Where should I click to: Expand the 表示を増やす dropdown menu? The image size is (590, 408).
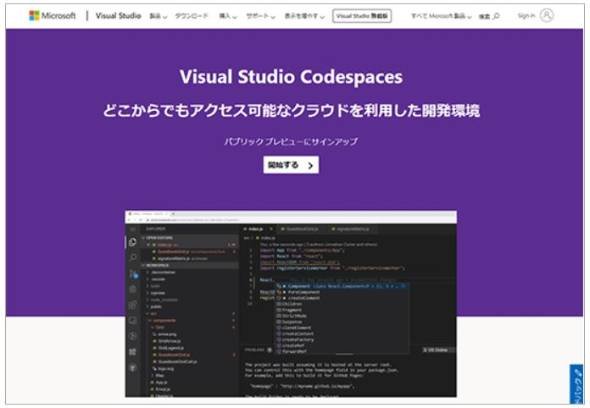coord(304,16)
